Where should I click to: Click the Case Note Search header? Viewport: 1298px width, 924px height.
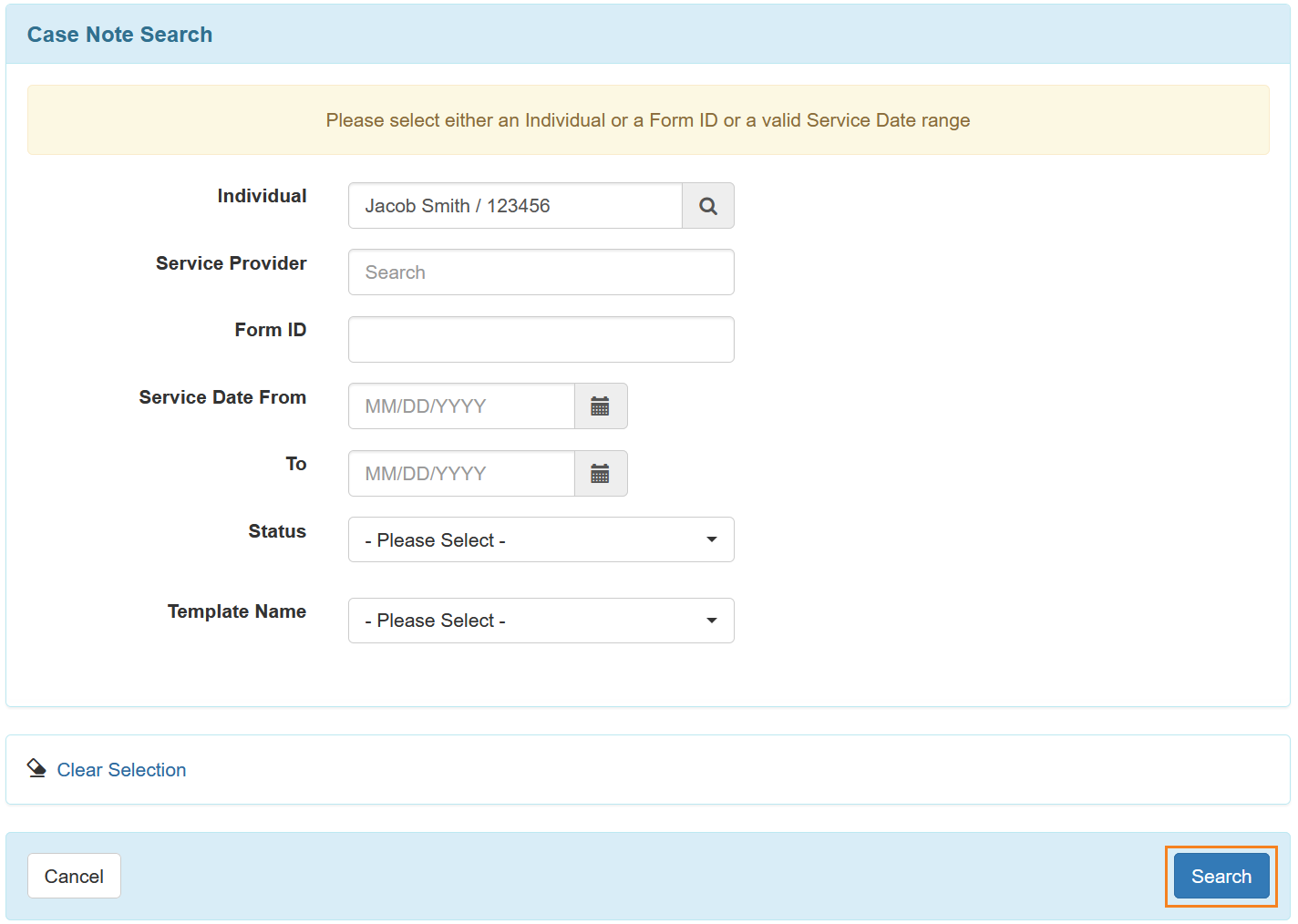119,34
